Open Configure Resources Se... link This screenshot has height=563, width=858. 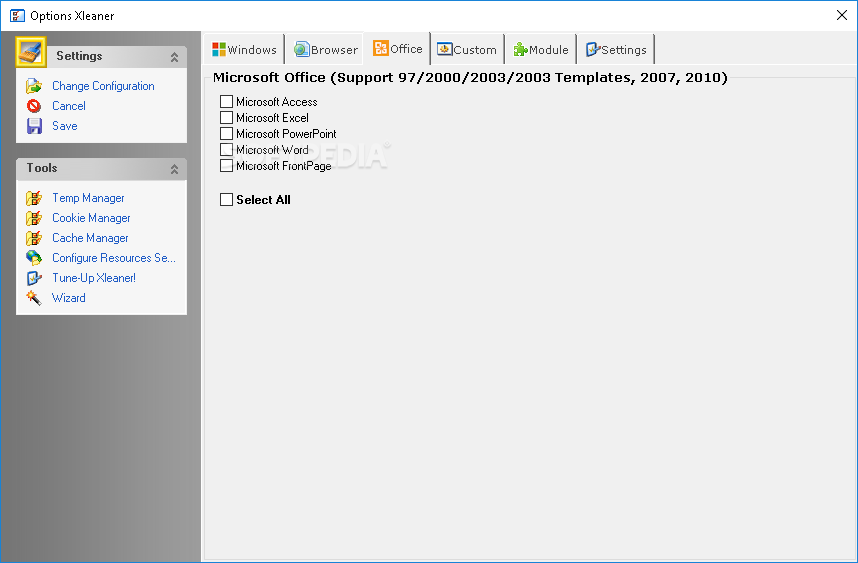click(x=114, y=258)
